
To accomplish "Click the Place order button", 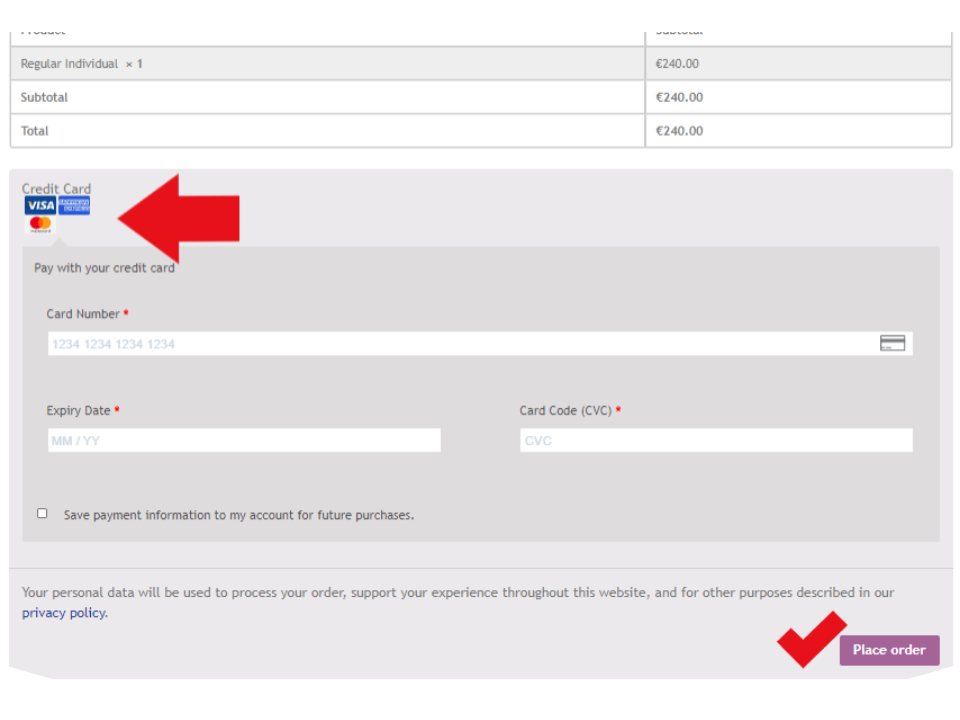I will pos(889,650).
